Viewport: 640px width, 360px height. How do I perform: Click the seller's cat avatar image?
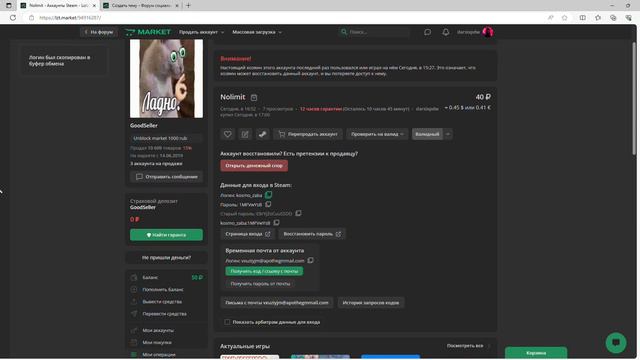[x=167, y=79]
